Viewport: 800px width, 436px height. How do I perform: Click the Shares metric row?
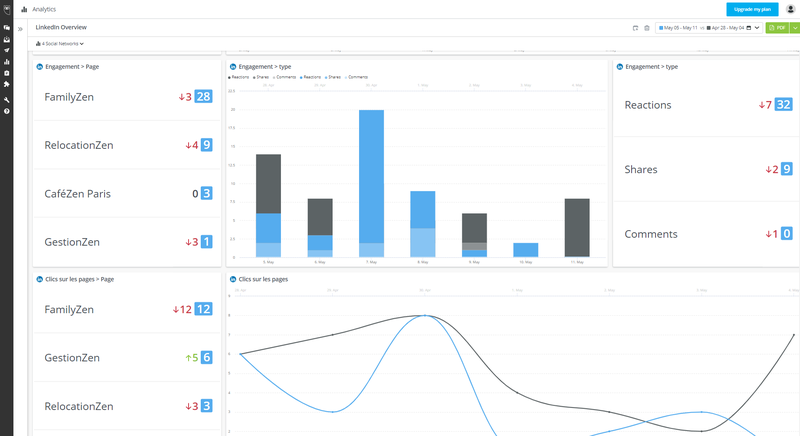point(706,169)
